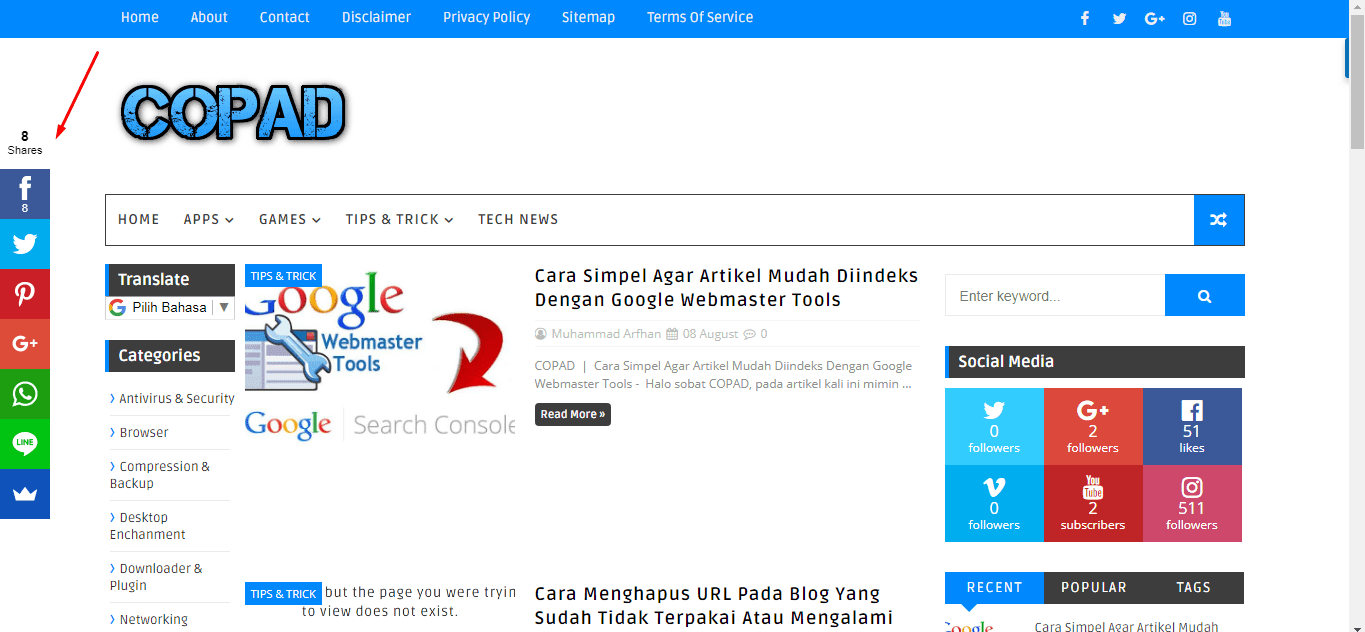Open Antivirus & Security category
The height and width of the screenshot is (632, 1365).
176,398
